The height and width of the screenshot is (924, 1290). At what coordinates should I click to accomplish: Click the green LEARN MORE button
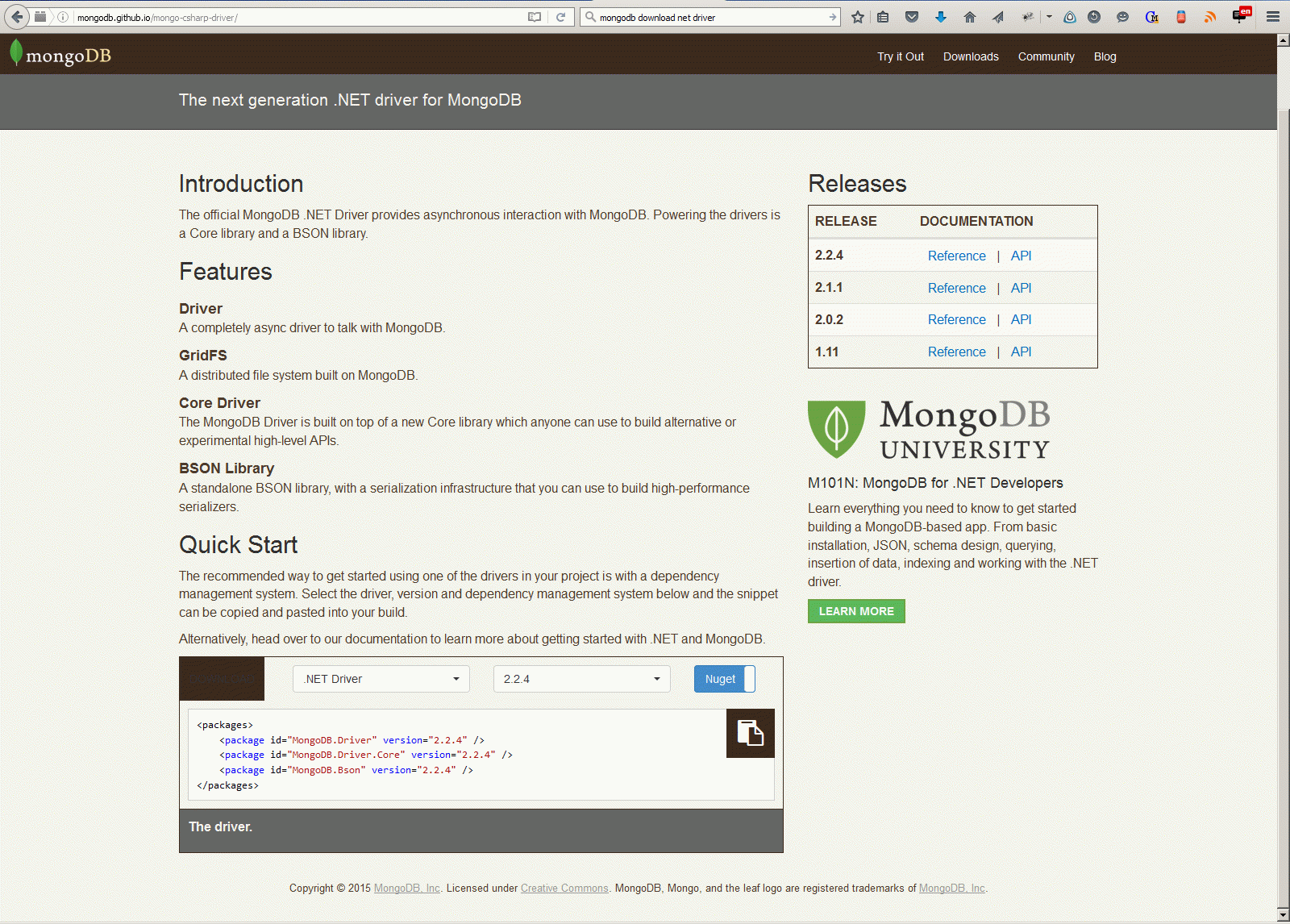[x=856, y=611]
